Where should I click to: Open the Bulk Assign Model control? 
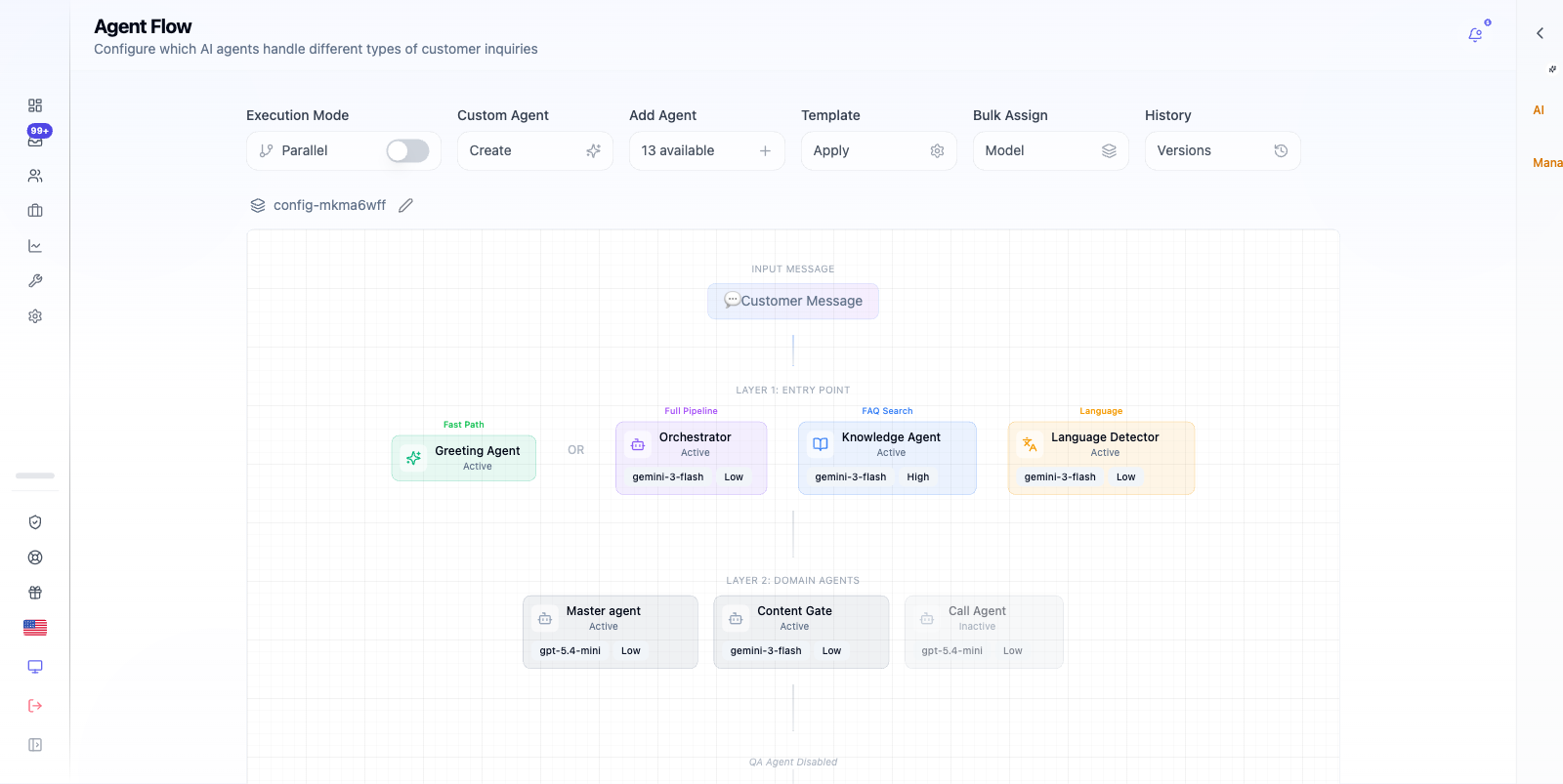tap(1051, 150)
